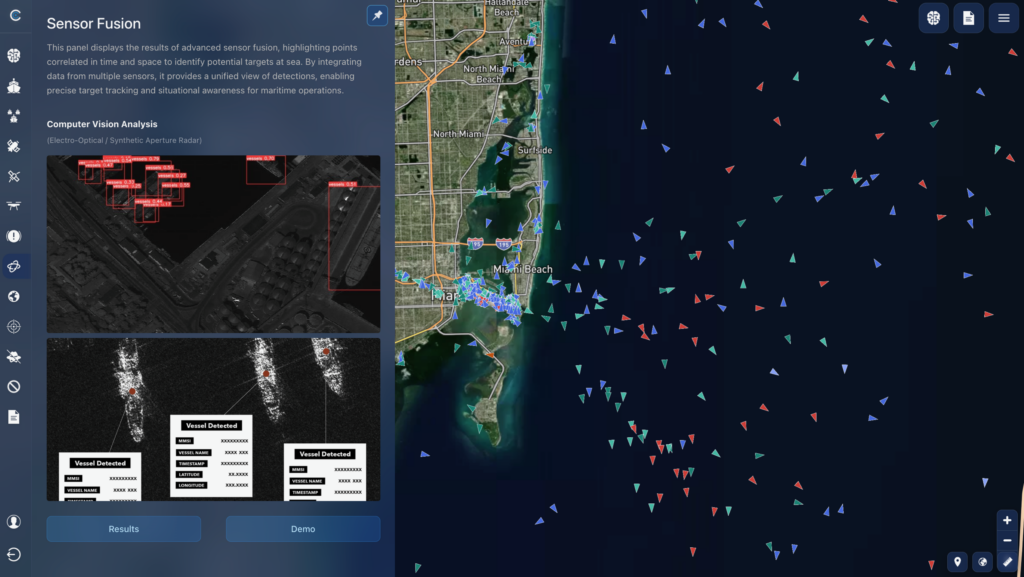Pin the Sensor Fusion panel

[x=377, y=16]
